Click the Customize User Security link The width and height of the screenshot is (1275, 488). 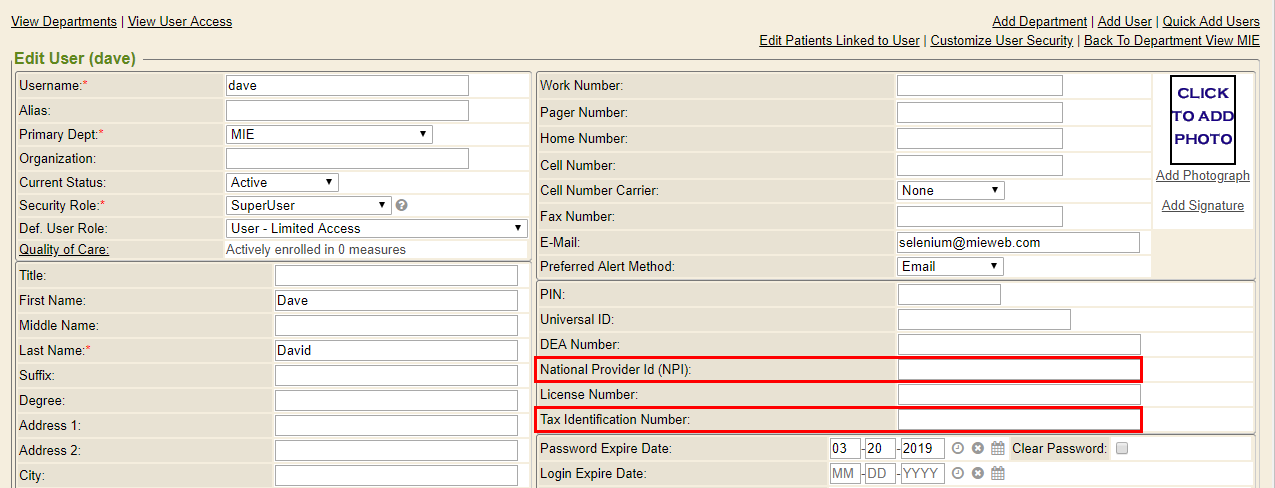coord(1001,41)
